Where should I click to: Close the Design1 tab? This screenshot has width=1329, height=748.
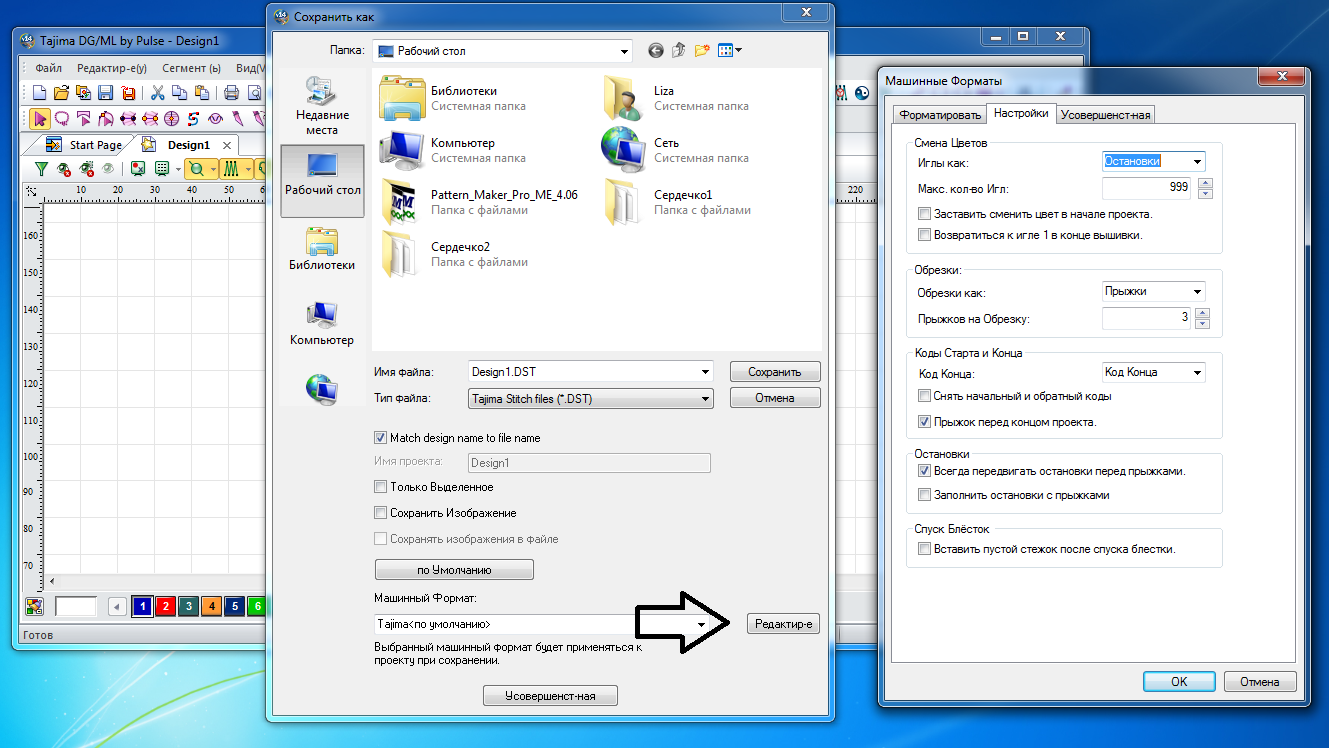click(227, 145)
